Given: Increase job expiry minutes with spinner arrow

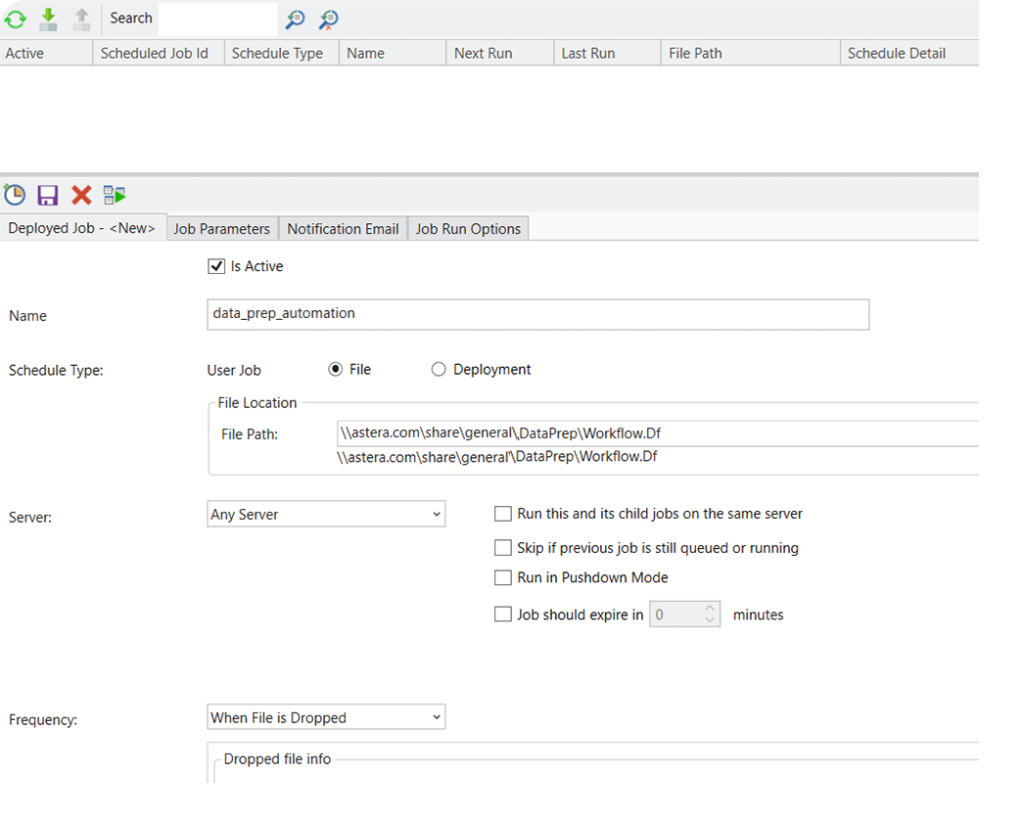Looking at the screenshot, I should pos(710,608).
